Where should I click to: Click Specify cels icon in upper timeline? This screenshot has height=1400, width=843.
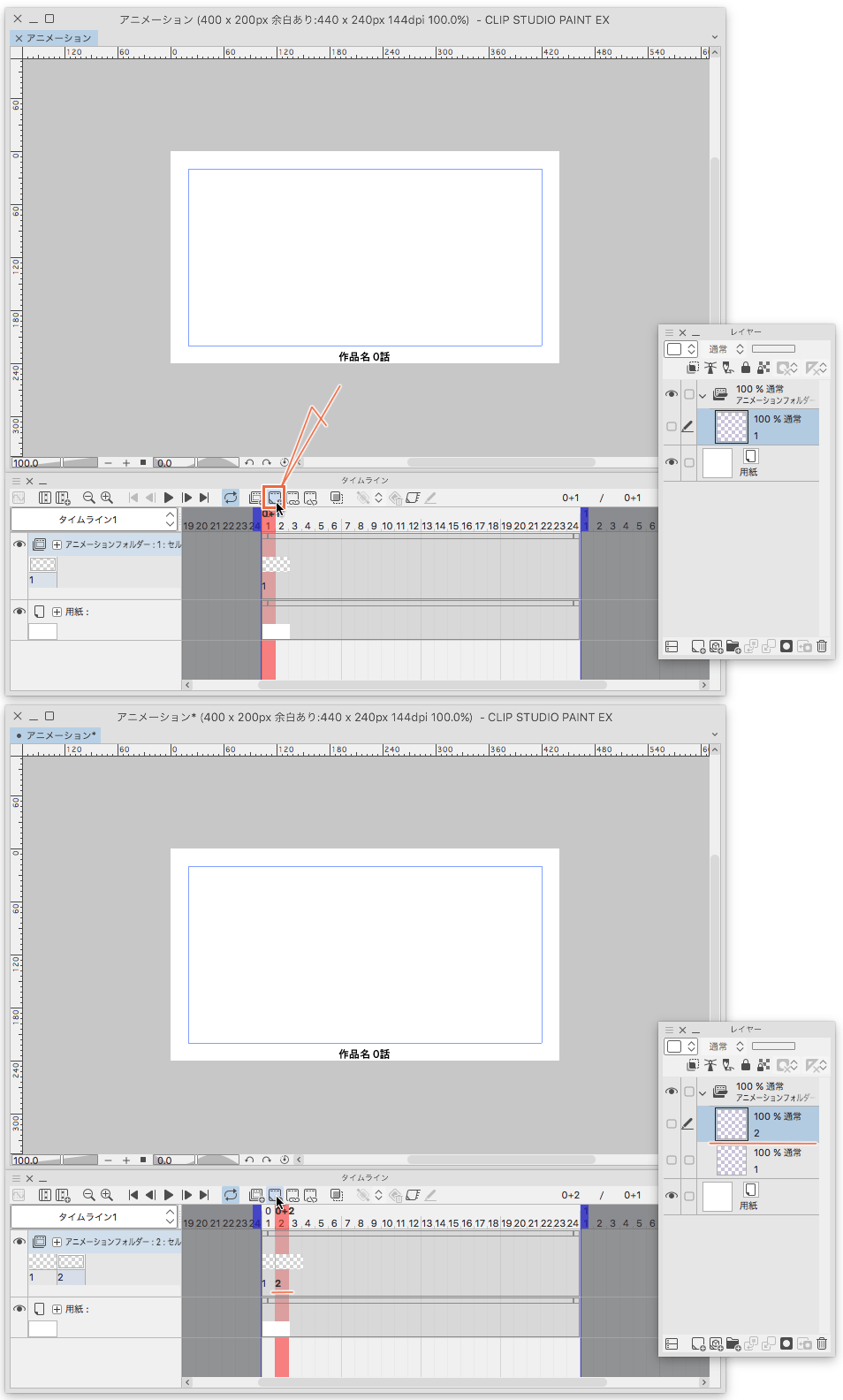pyautogui.click(x=292, y=498)
